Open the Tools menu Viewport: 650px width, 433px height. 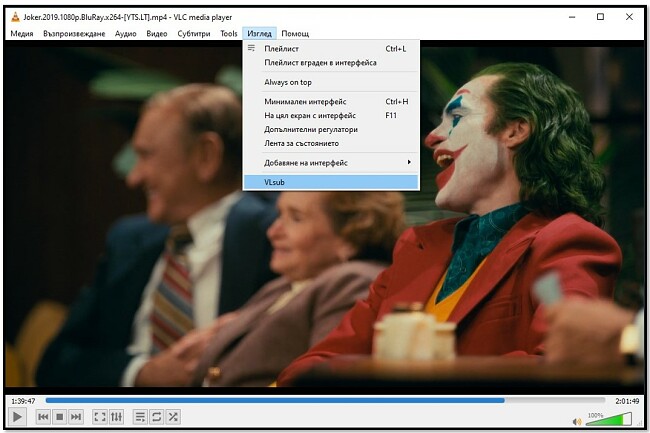pyautogui.click(x=229, y=34)
